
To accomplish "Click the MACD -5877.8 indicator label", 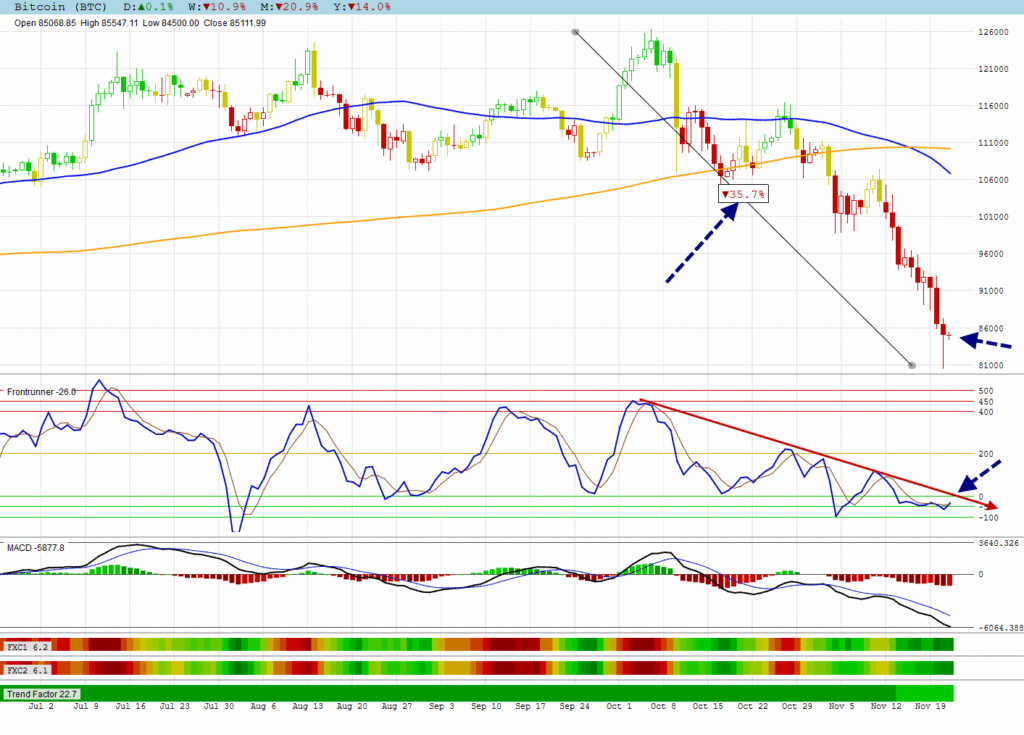I will (x=36, y=547).
